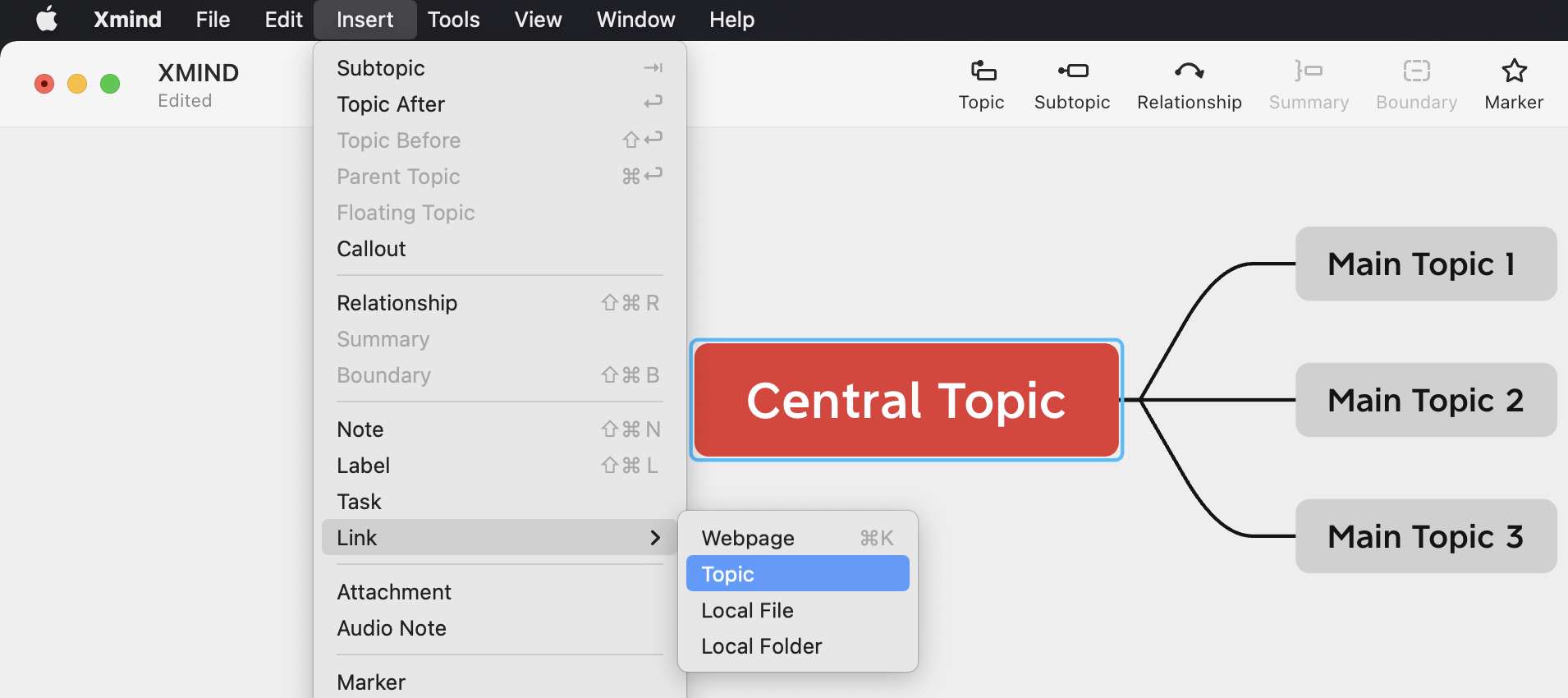The width and height of the screenshot is (1568, 698).
Task: Click the Boundary toolbar icon
Action: pos(1416,71)
